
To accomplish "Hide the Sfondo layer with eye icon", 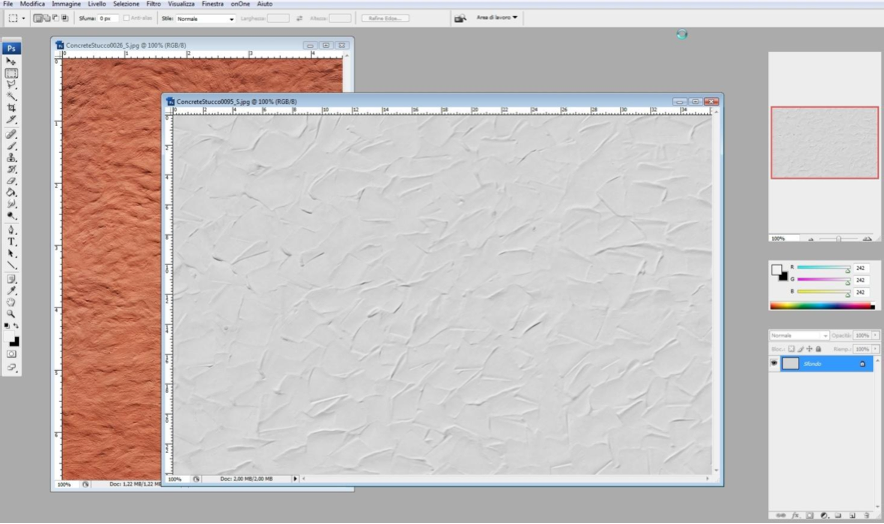I will [774, 364].
